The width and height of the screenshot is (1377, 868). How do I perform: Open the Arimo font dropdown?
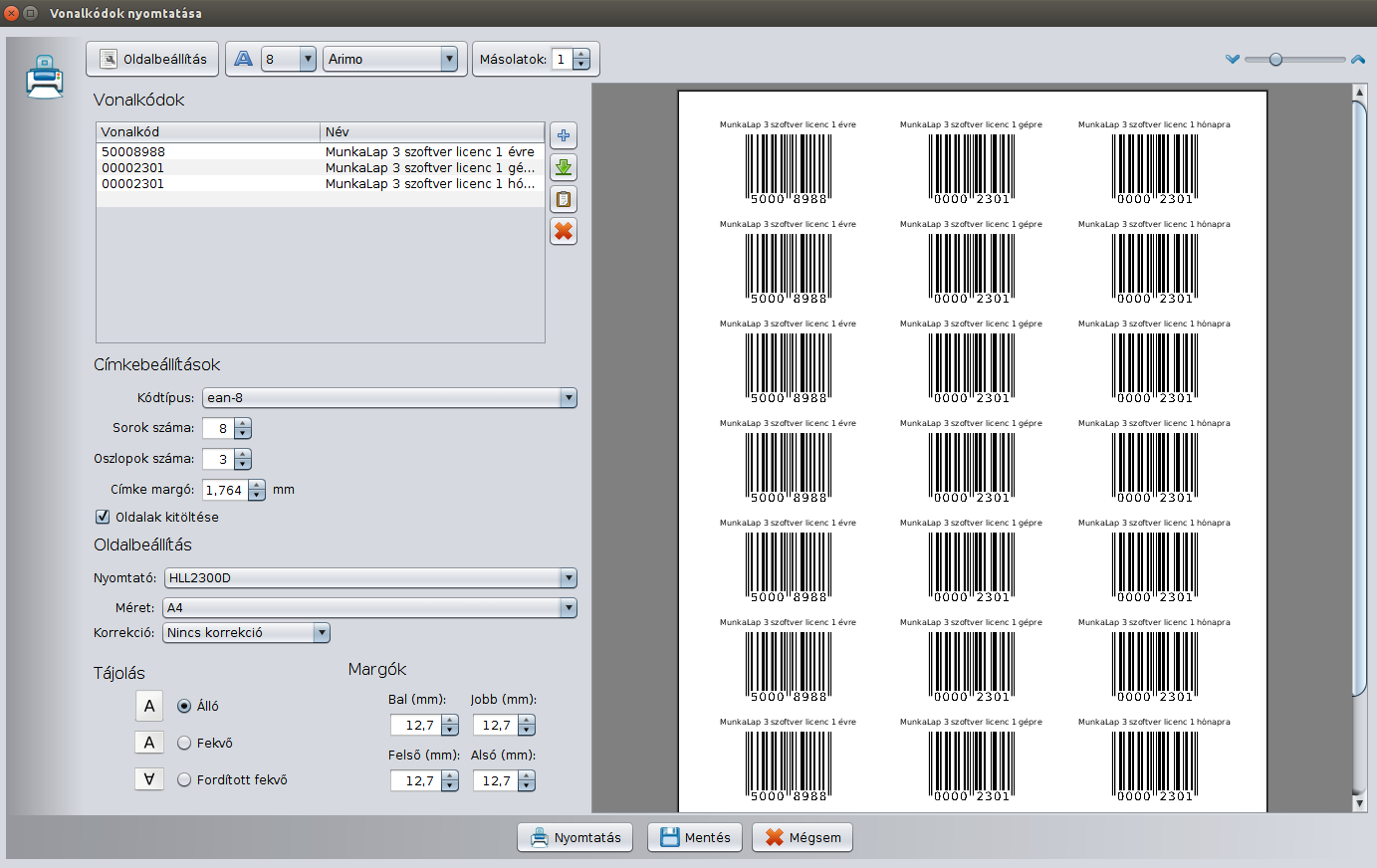point(391,60)
